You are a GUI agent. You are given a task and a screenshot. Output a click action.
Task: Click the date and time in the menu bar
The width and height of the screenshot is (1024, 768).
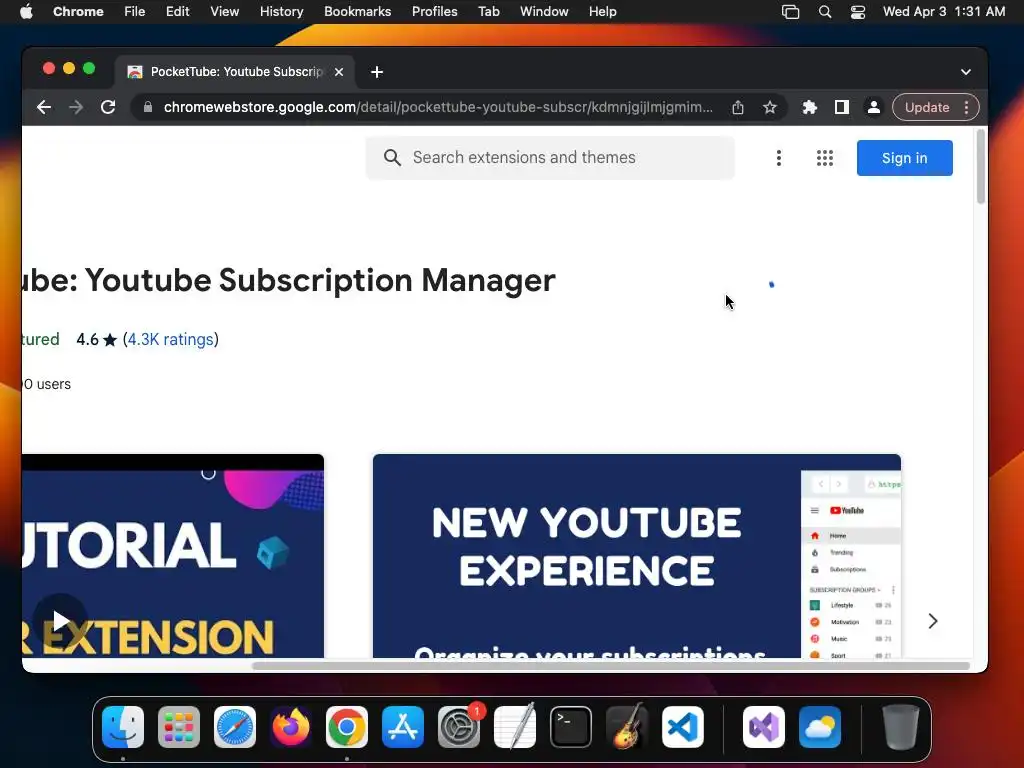pos(944,12)
